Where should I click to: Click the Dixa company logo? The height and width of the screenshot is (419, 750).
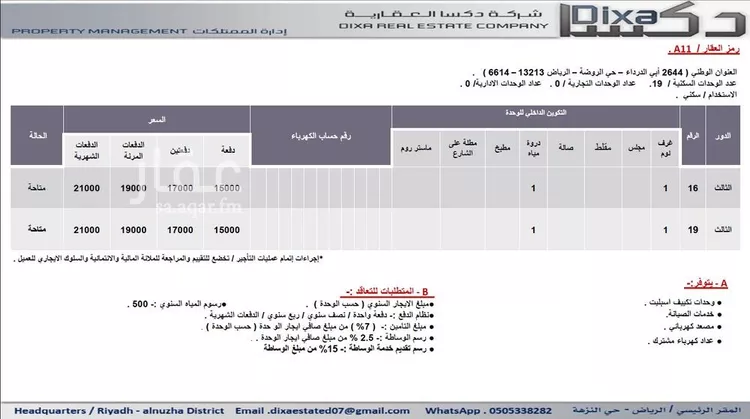tap(653, 20)
